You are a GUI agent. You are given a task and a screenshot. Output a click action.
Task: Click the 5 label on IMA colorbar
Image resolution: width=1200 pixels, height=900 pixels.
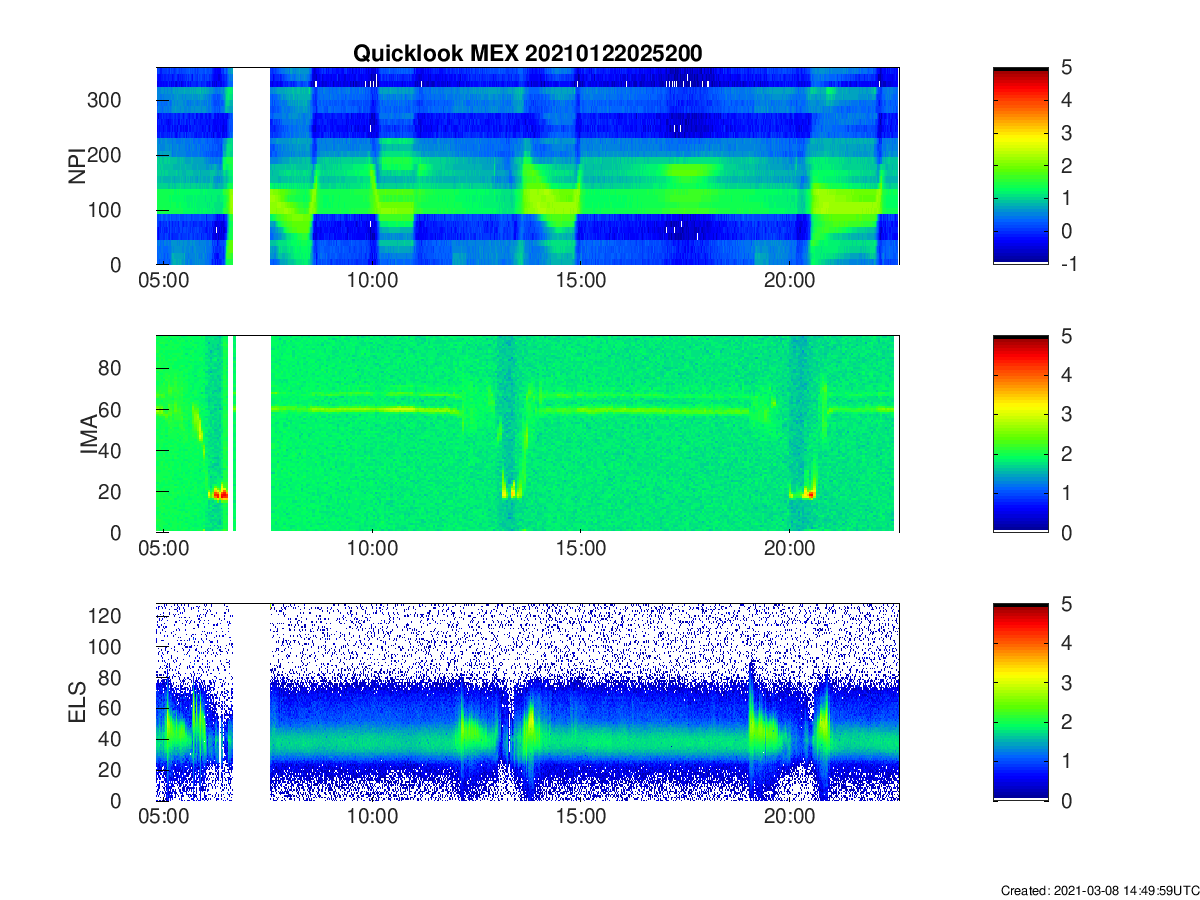[1066, 337]
